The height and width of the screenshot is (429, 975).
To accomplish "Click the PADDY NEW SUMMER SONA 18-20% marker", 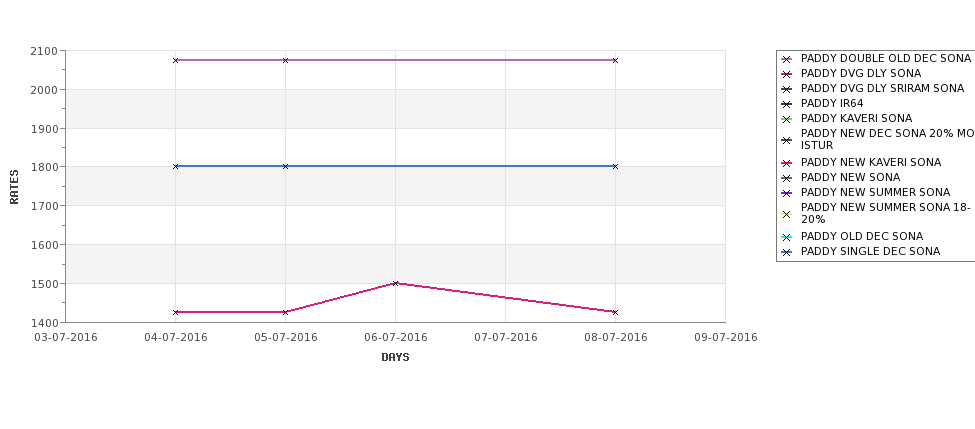I will click(786, 214).
